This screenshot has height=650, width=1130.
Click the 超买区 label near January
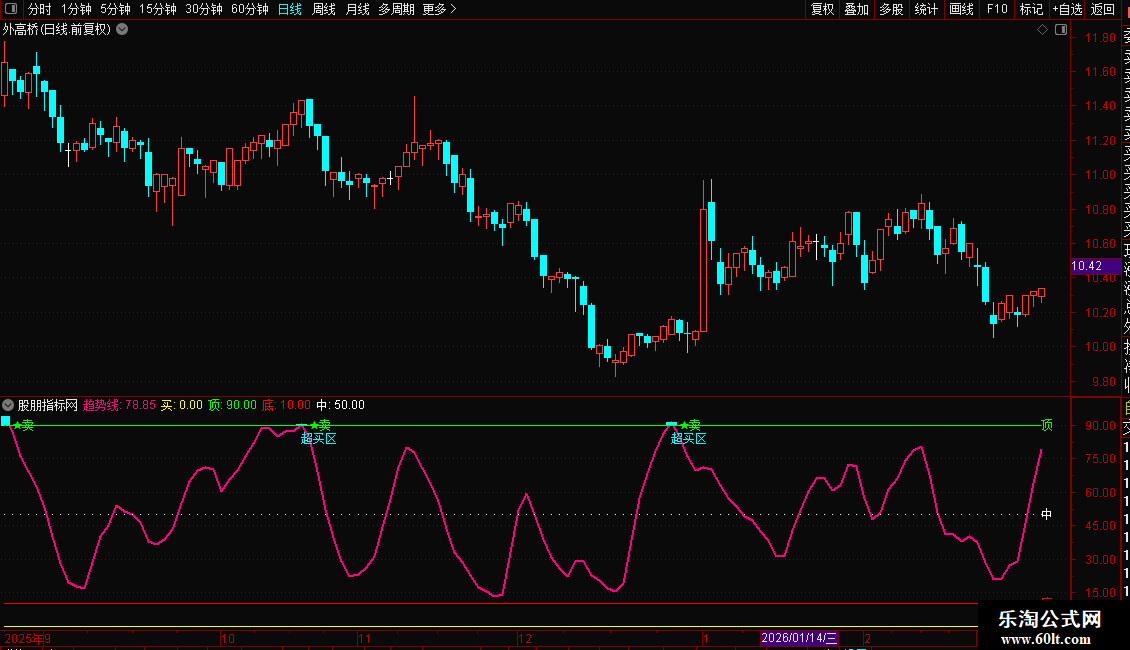click(688, 438)
